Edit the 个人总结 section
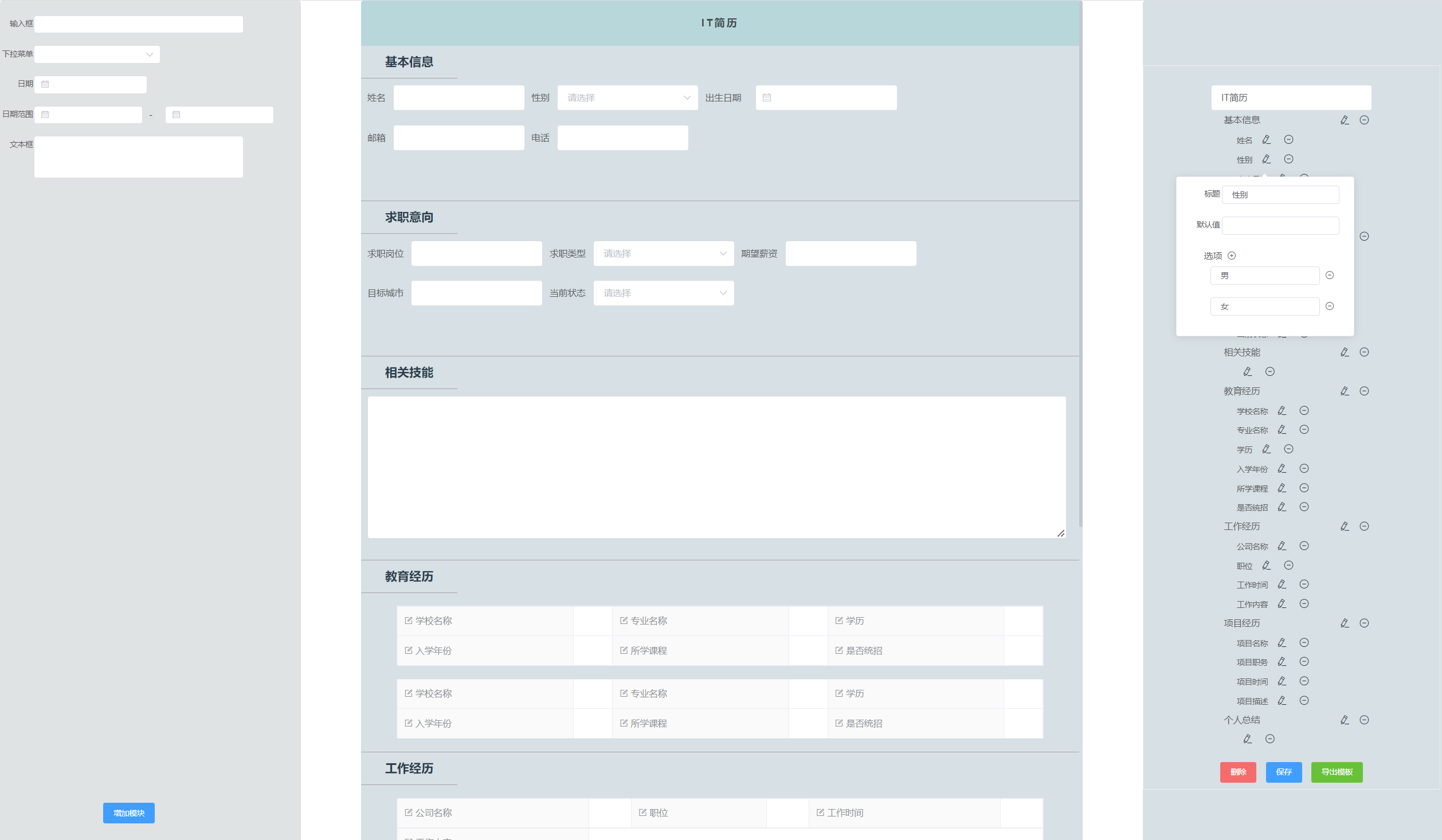Viewport: 1442px width, 840px height. (1345, 720)
